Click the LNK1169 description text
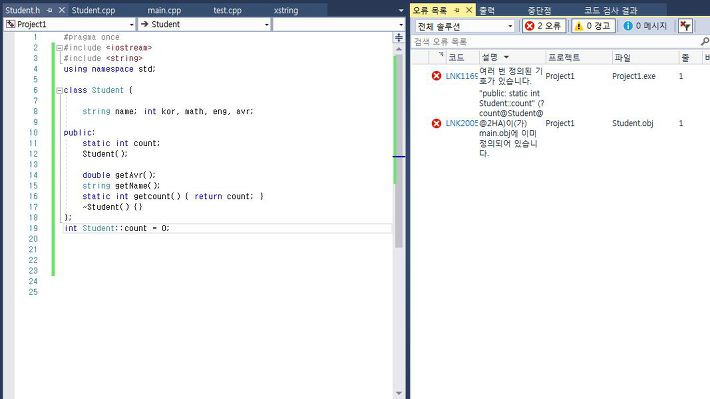Image resolution: width=710 pixels, height=399 pixels. point(511,76)
